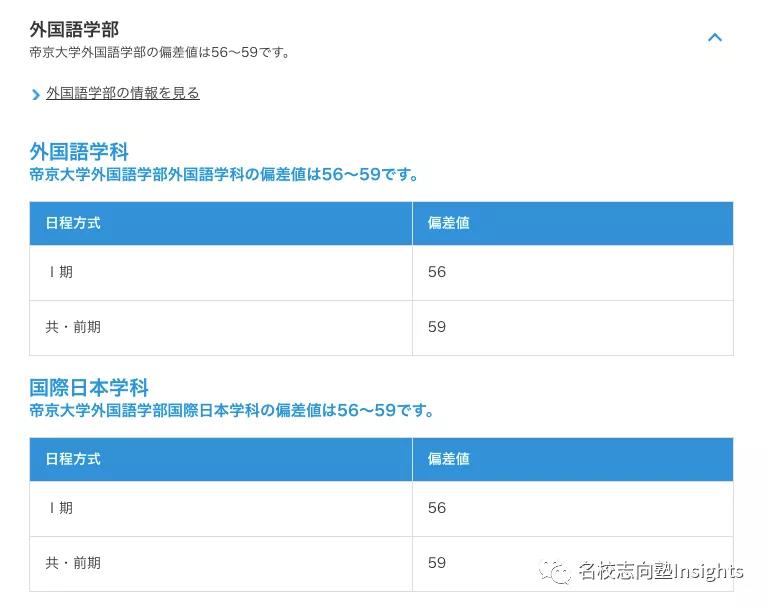The width and height of the screenshot is (768, 606).
Task: Click 日程方式 header in first table
Action: pyautogui.click(x=73, y=223)
